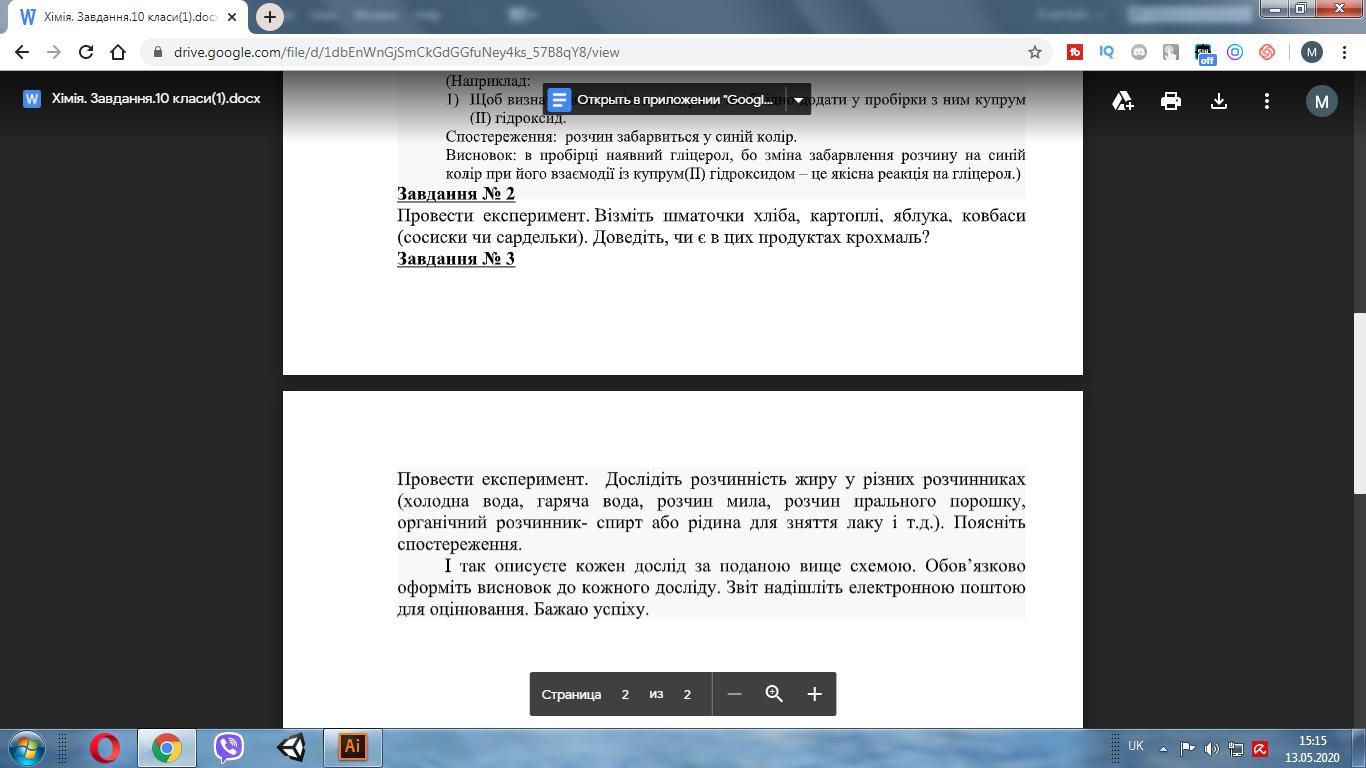Open the viewer more actions menu
Viewport: 1366px width, 768px height.
point(1267,100)
